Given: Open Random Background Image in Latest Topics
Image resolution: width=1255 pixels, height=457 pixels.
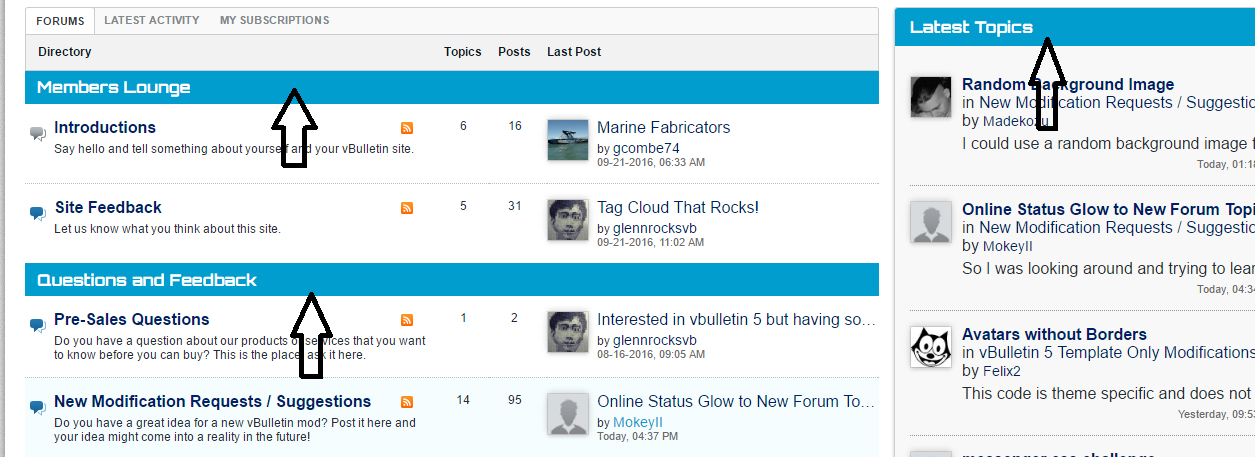Looking at the screenshot, I should (1068, 84).
